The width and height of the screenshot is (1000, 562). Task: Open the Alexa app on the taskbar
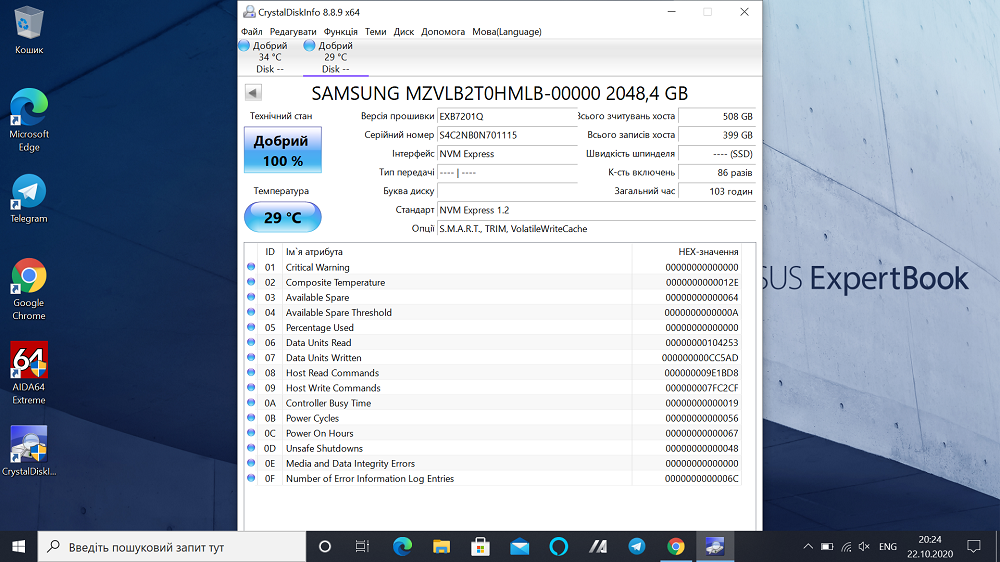point(558,547)
